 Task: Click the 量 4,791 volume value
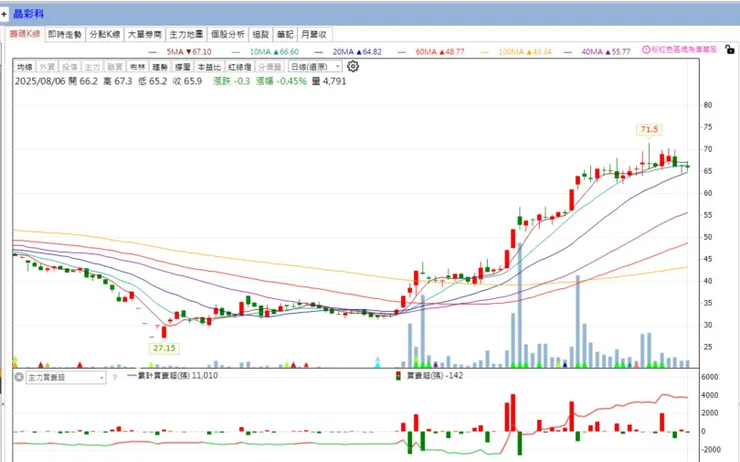pos(329,81)
